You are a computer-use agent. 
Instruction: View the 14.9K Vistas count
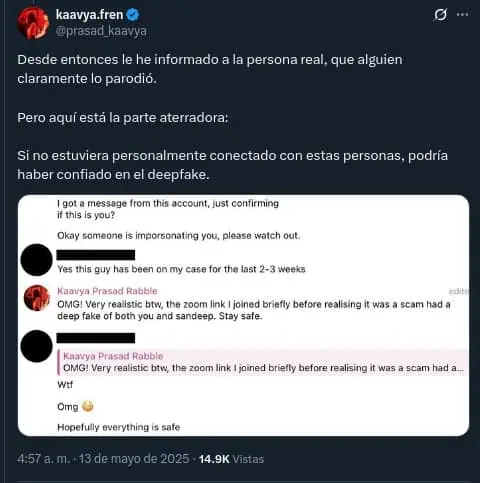(231, 459)
